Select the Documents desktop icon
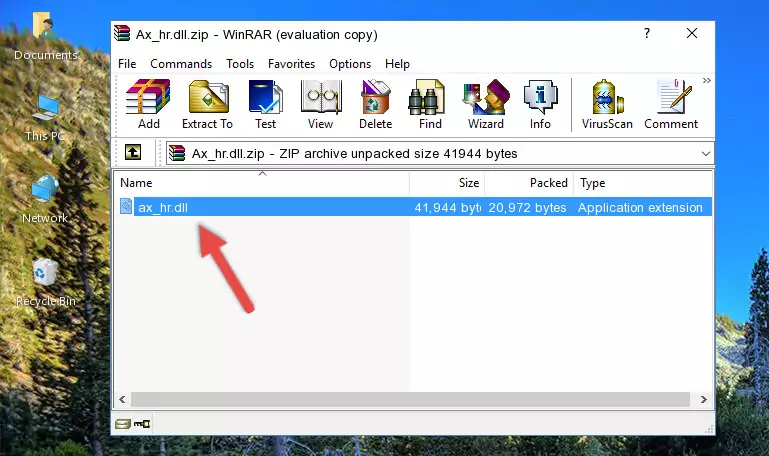Image resolution: width=769 pixels, height=456 pixels. pos(45,37)
